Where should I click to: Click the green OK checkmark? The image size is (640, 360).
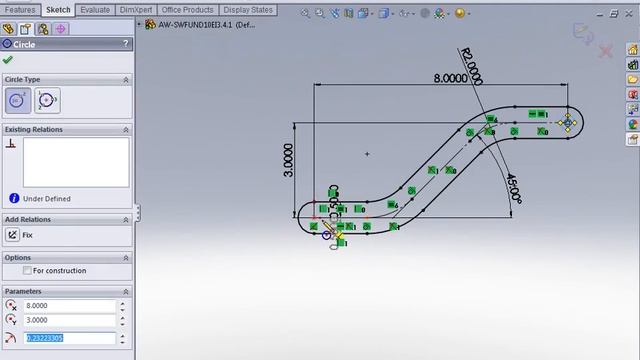click(x=7, y=60)
